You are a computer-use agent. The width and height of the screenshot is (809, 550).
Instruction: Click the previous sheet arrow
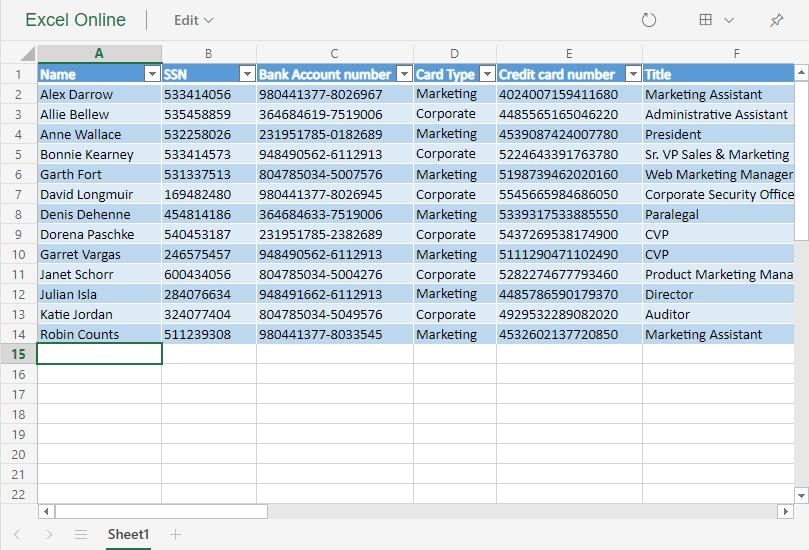17,535
